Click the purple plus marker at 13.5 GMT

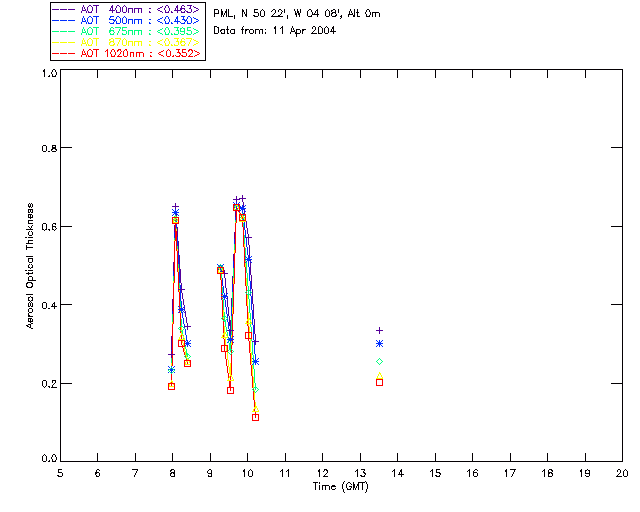tap(379, 330)
